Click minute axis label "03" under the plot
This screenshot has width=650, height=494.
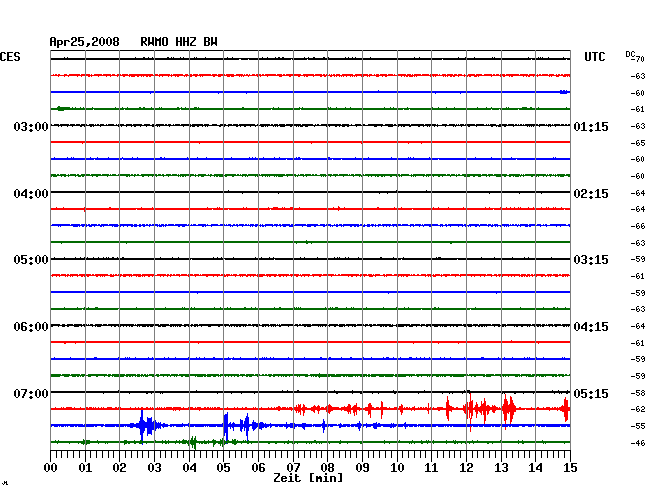(154, 467)
